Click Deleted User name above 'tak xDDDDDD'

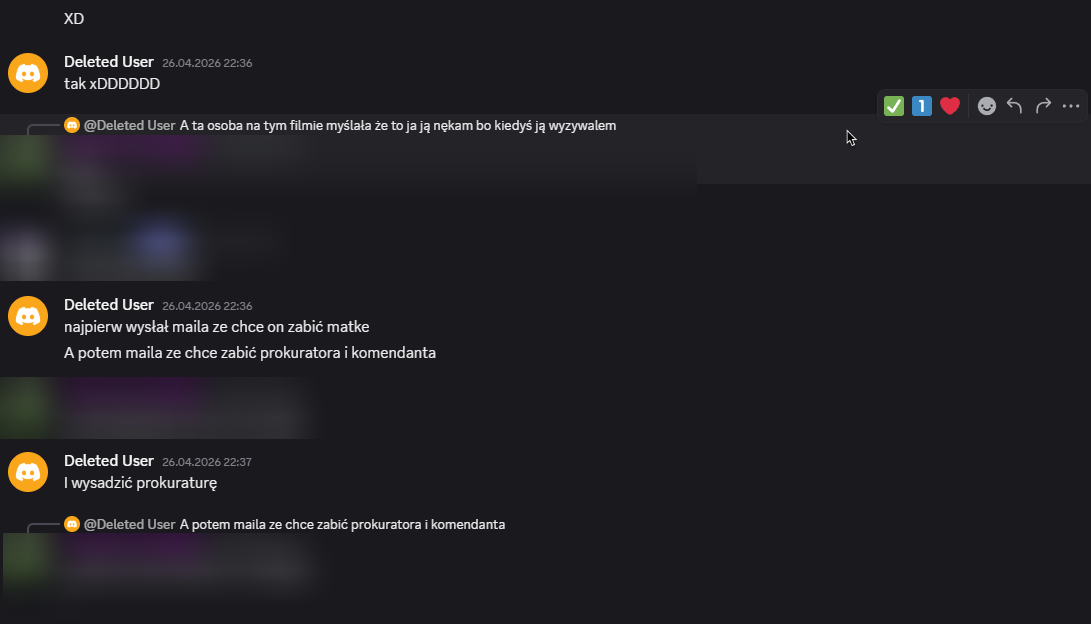109,62
